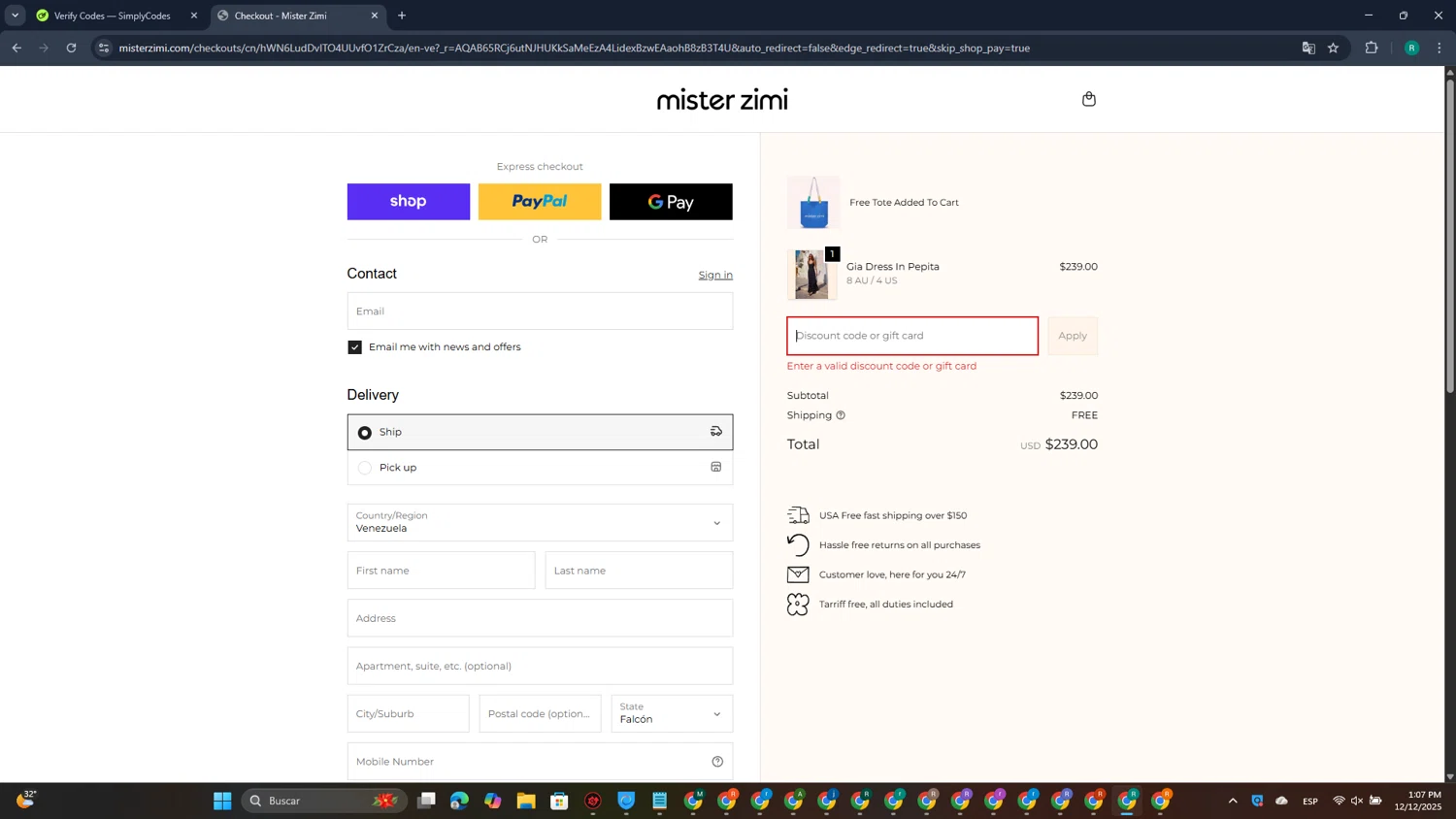Viewport: 1456px width, 819px height.
Task: Click the delivery truck icon in Ship row
Action: pos(716,432)
